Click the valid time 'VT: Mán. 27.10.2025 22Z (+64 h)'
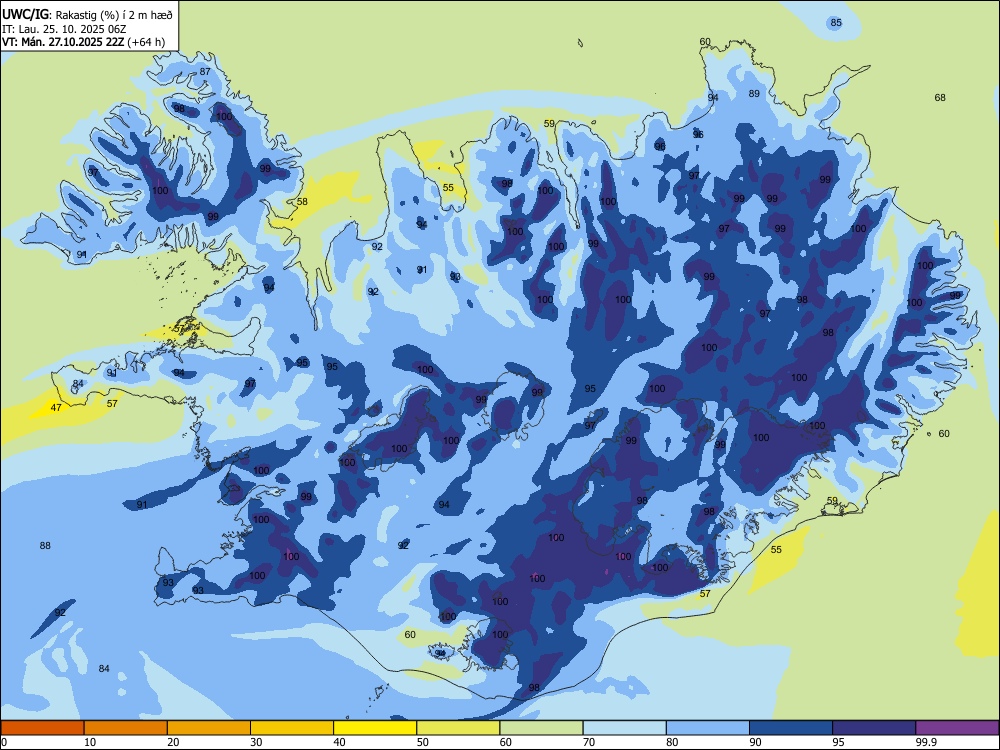 pyautogui.click(x=84, y=42)
